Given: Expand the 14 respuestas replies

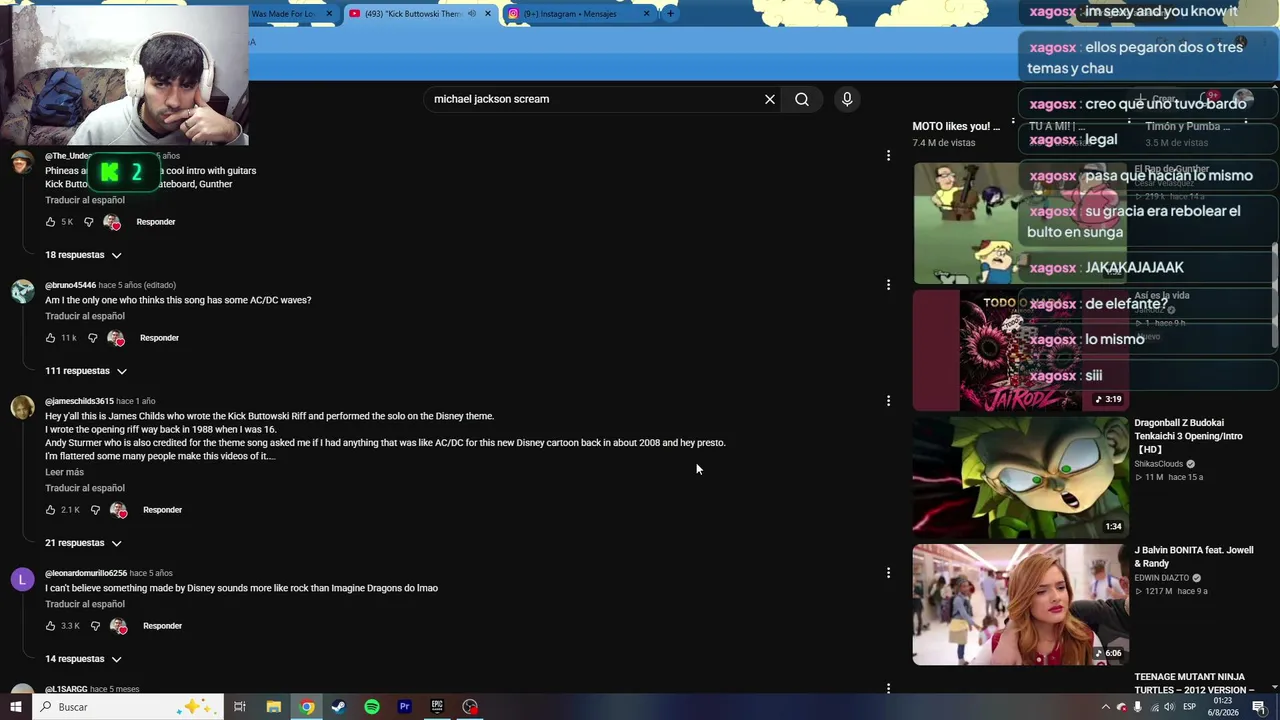Looking at the screenshot, I should coord(83,659).
